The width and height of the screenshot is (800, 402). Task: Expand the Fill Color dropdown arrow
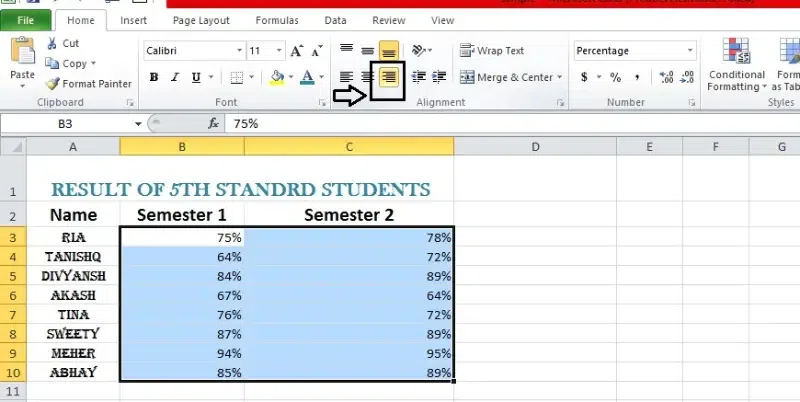[x=291, y=77]
